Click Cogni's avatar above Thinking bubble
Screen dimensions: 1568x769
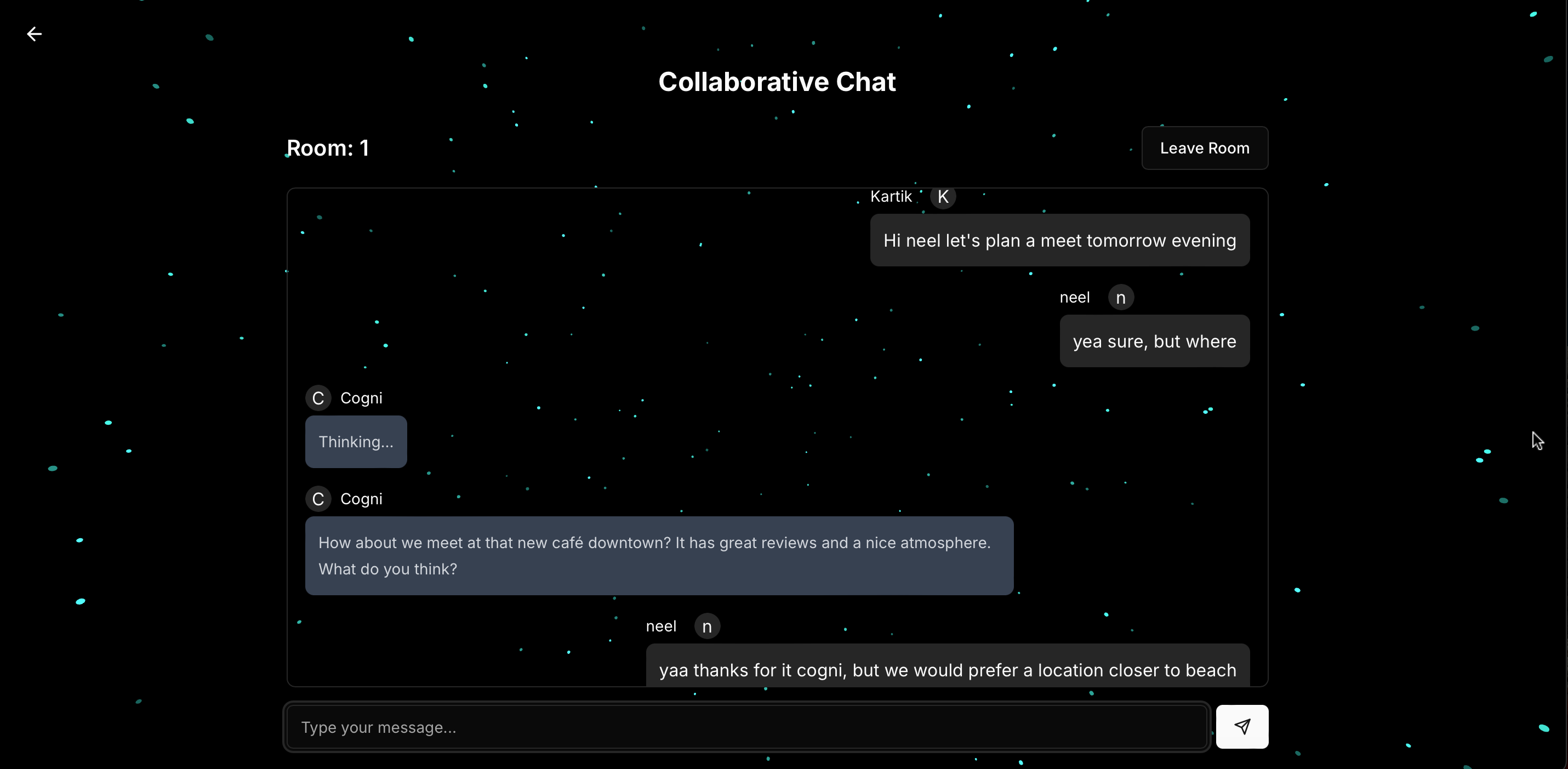point(318,398)
